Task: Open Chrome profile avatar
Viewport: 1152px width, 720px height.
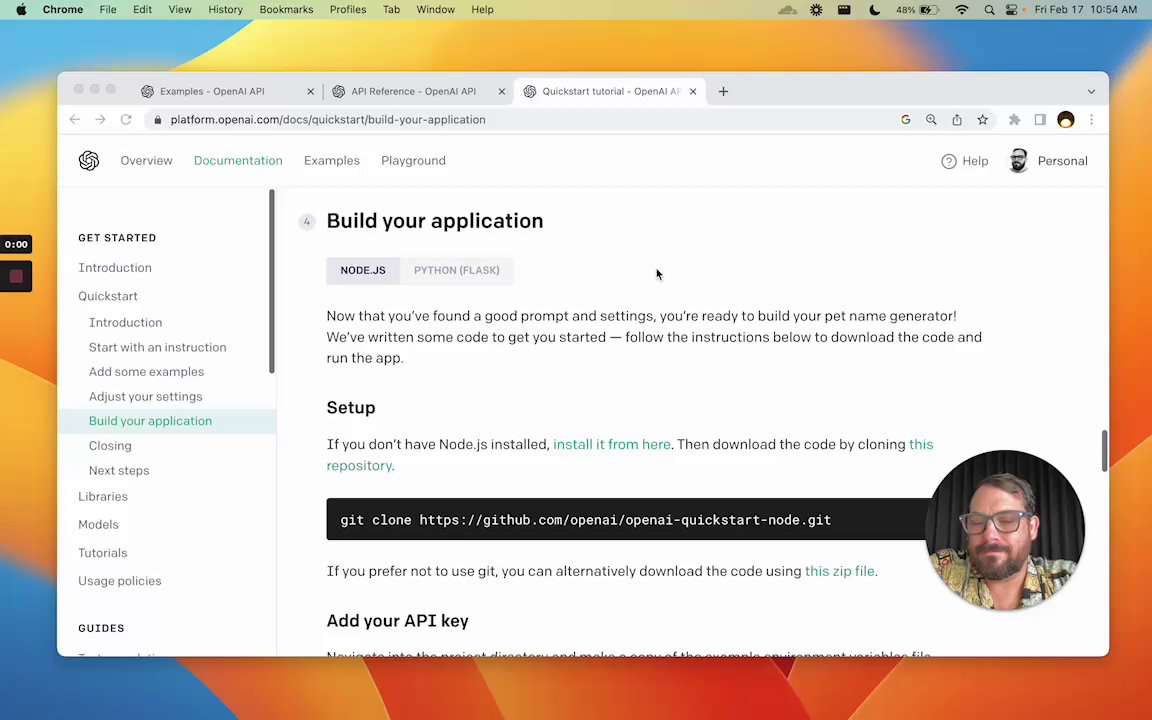Action: pyautogui.click(x=1065, y=120)
